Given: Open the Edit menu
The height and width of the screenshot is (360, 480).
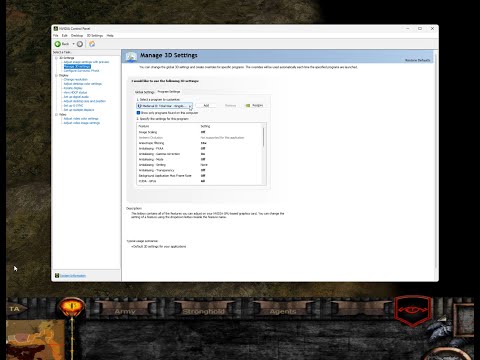Looking at the screenshot, I should click(x=65, y=36).
